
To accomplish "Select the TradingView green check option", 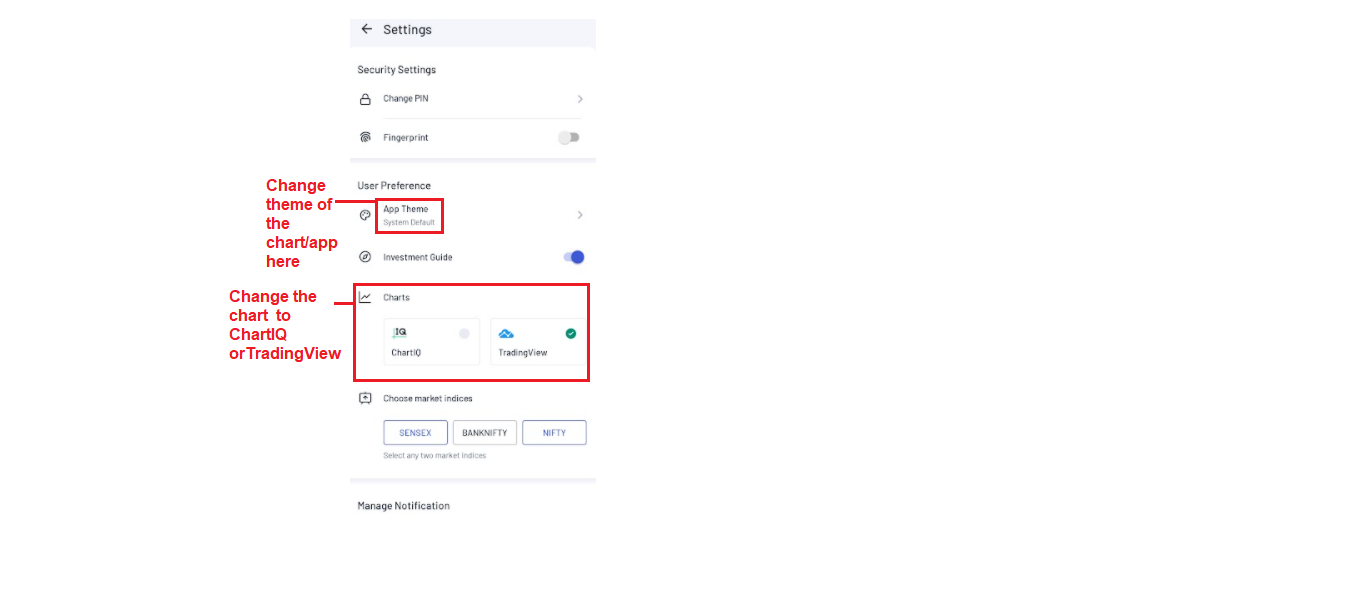I will [571, 333].
